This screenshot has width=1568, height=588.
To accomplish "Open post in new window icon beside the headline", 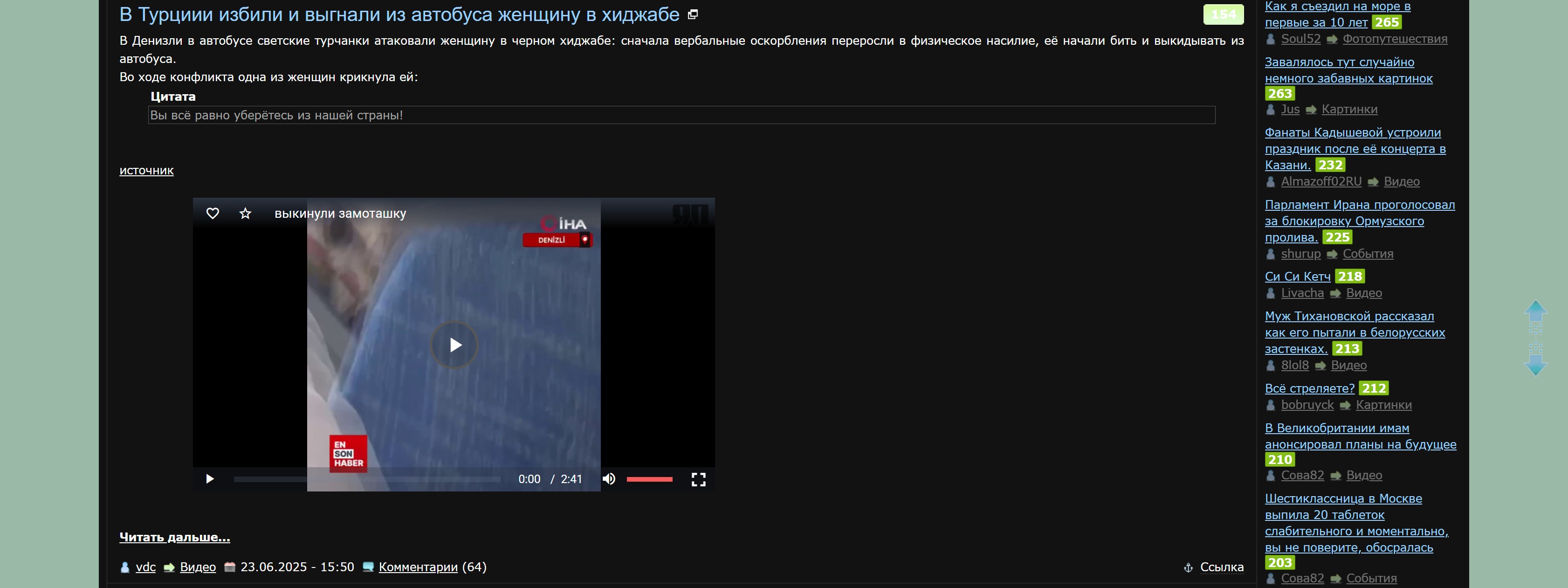I will (693, 14).
